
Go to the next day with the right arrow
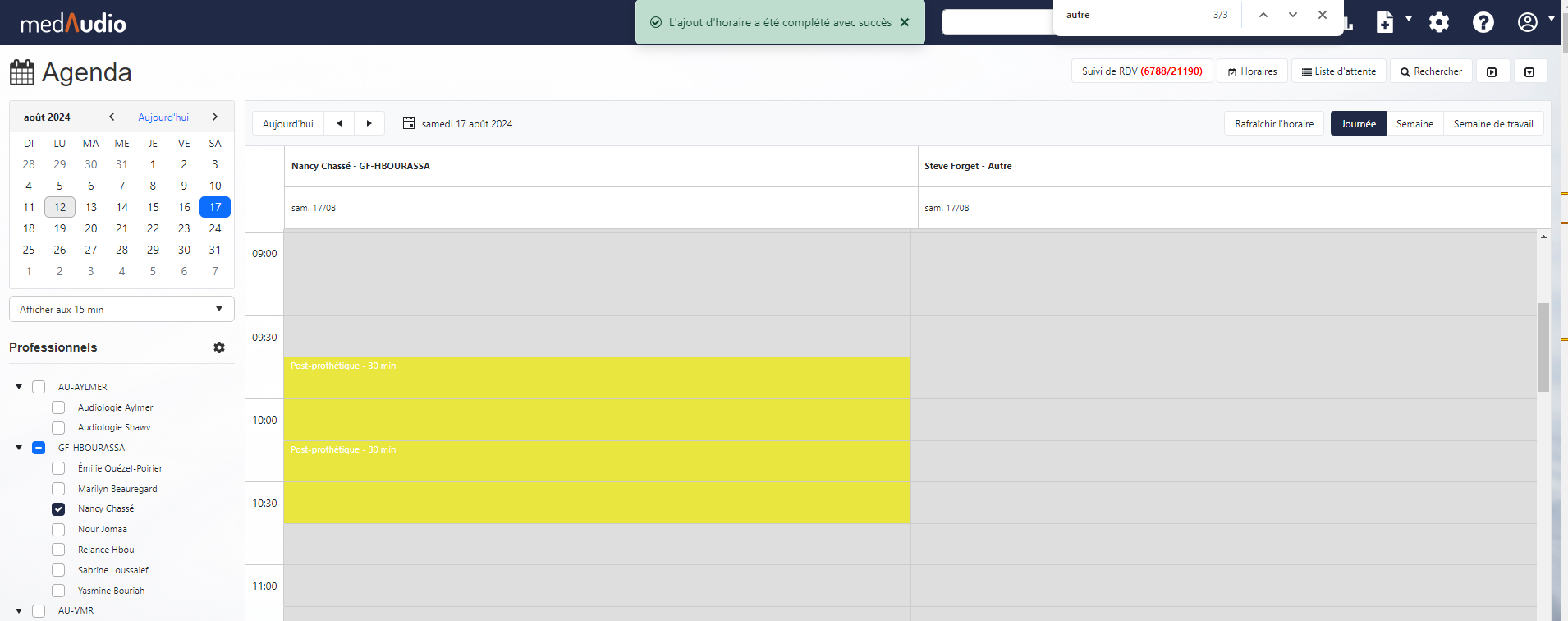(x=369, y=123)
